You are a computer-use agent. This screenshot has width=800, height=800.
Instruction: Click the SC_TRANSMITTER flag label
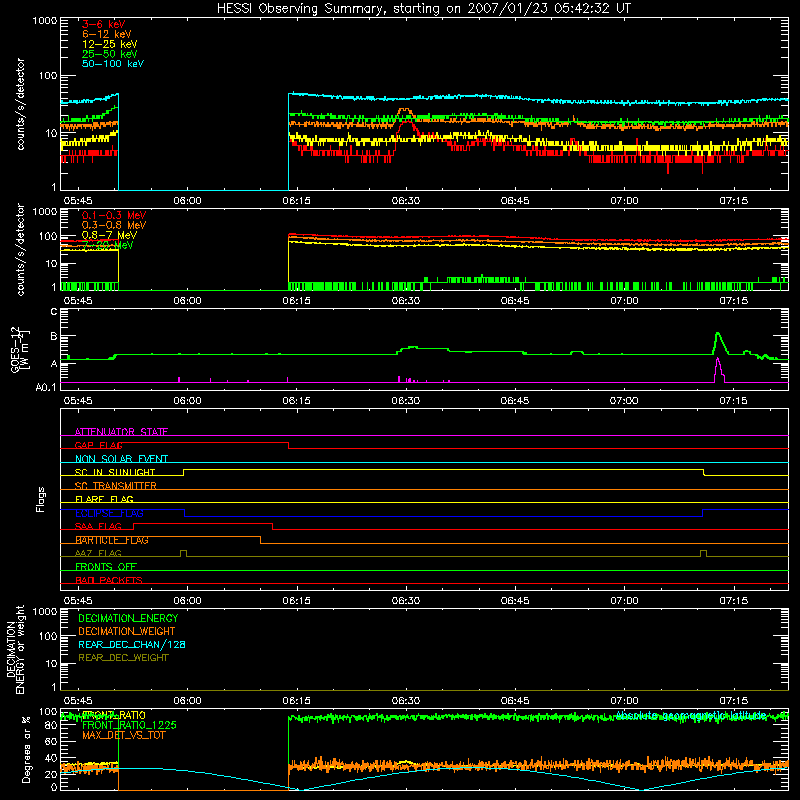point(116,486)
